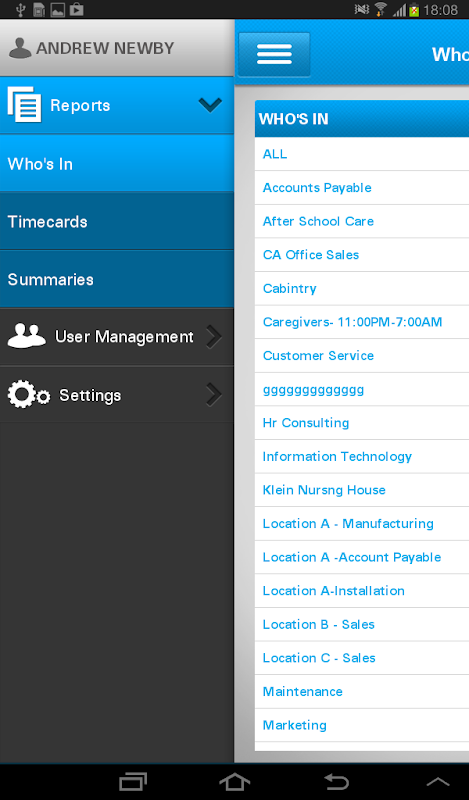Tap the Settings gears icon
The height and width of the screenshot is (800, 469).
[x=29, y=394]
